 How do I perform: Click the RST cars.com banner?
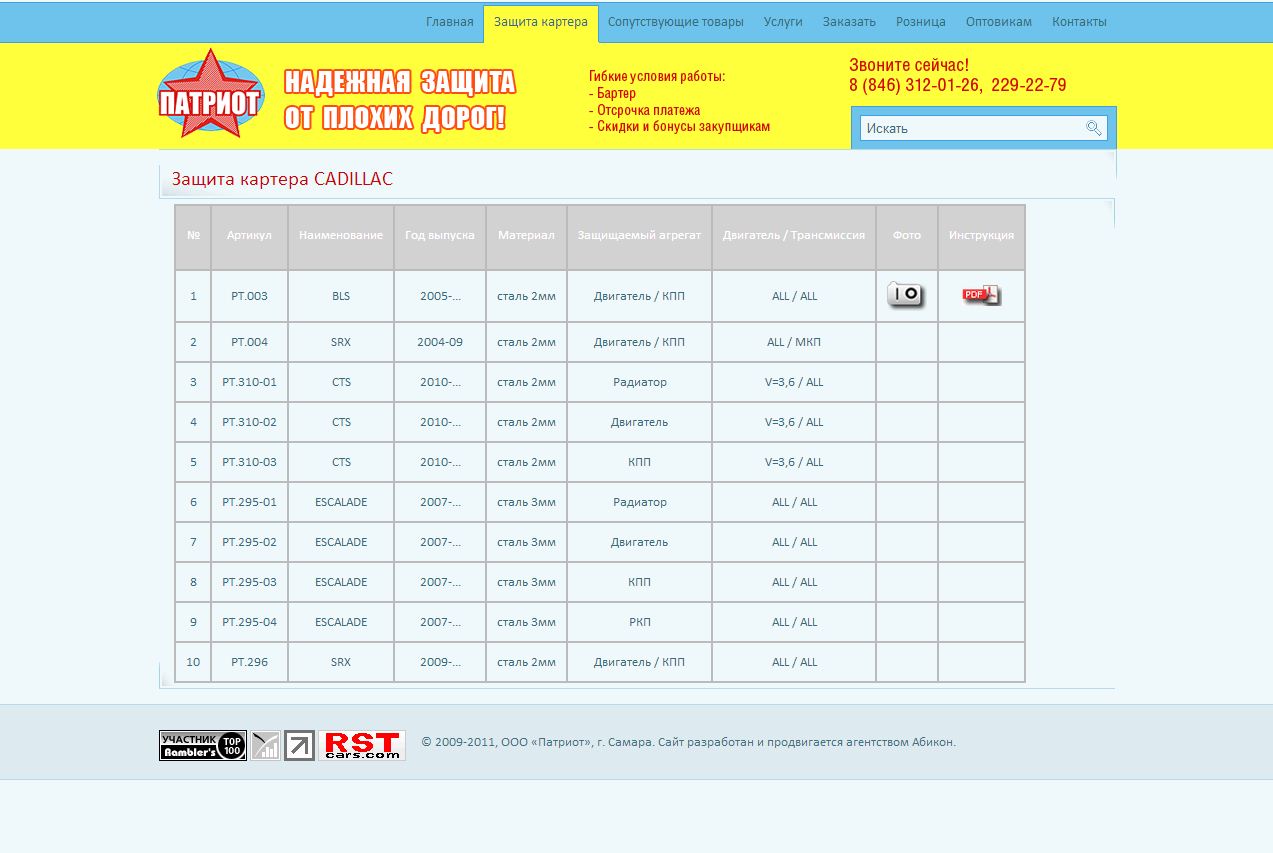click(x=363, y=745)
